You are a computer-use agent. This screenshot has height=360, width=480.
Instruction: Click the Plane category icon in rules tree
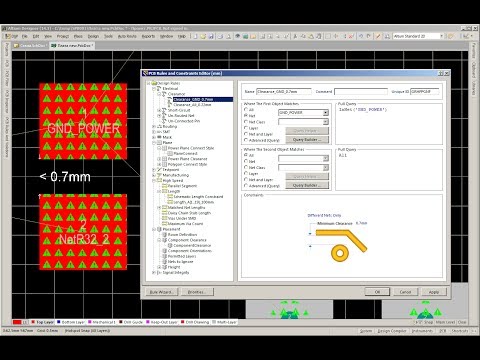(159, 143)
